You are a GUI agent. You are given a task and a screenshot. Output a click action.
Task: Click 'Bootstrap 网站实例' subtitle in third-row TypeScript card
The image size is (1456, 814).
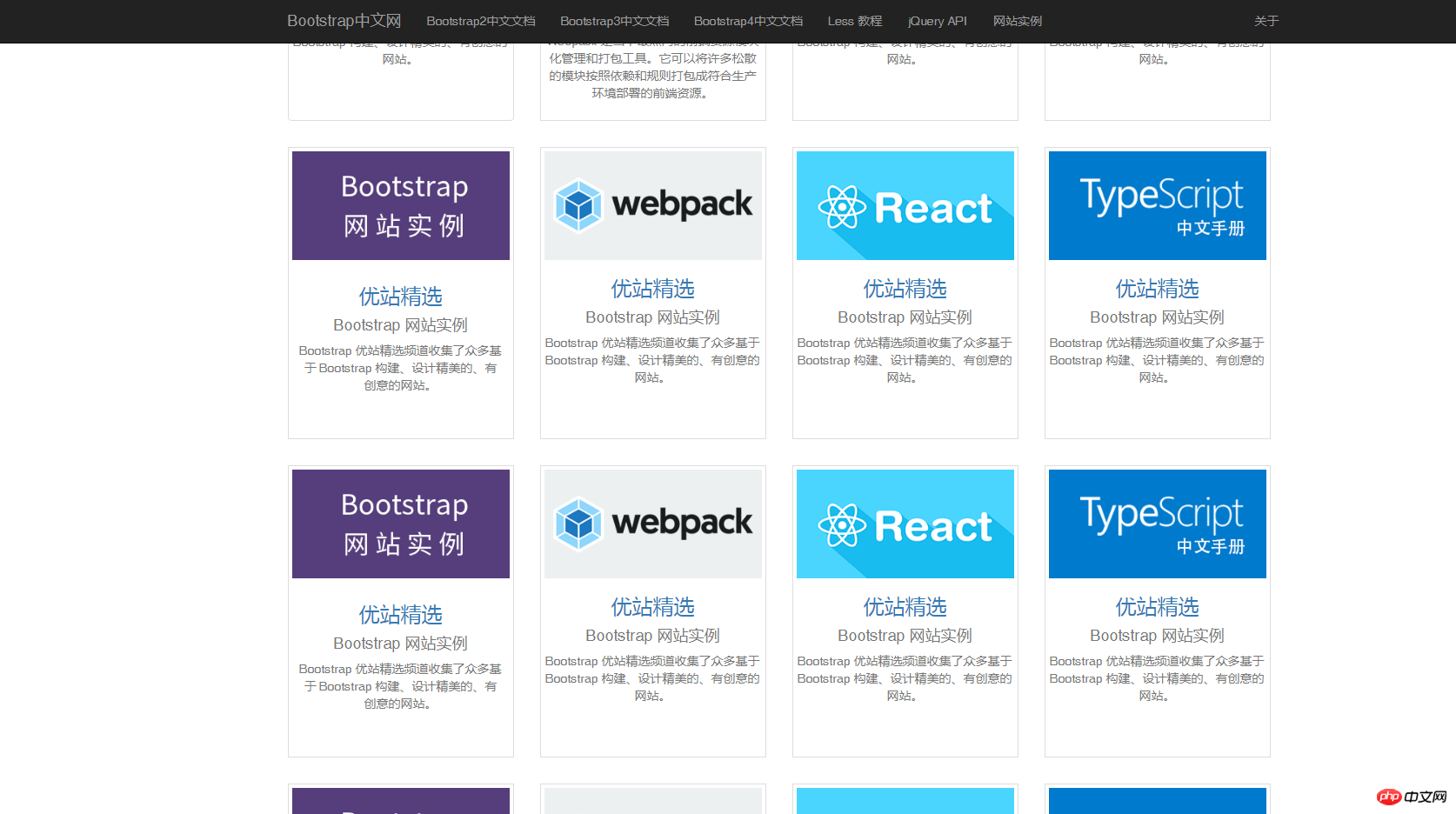coord(1158,636)
